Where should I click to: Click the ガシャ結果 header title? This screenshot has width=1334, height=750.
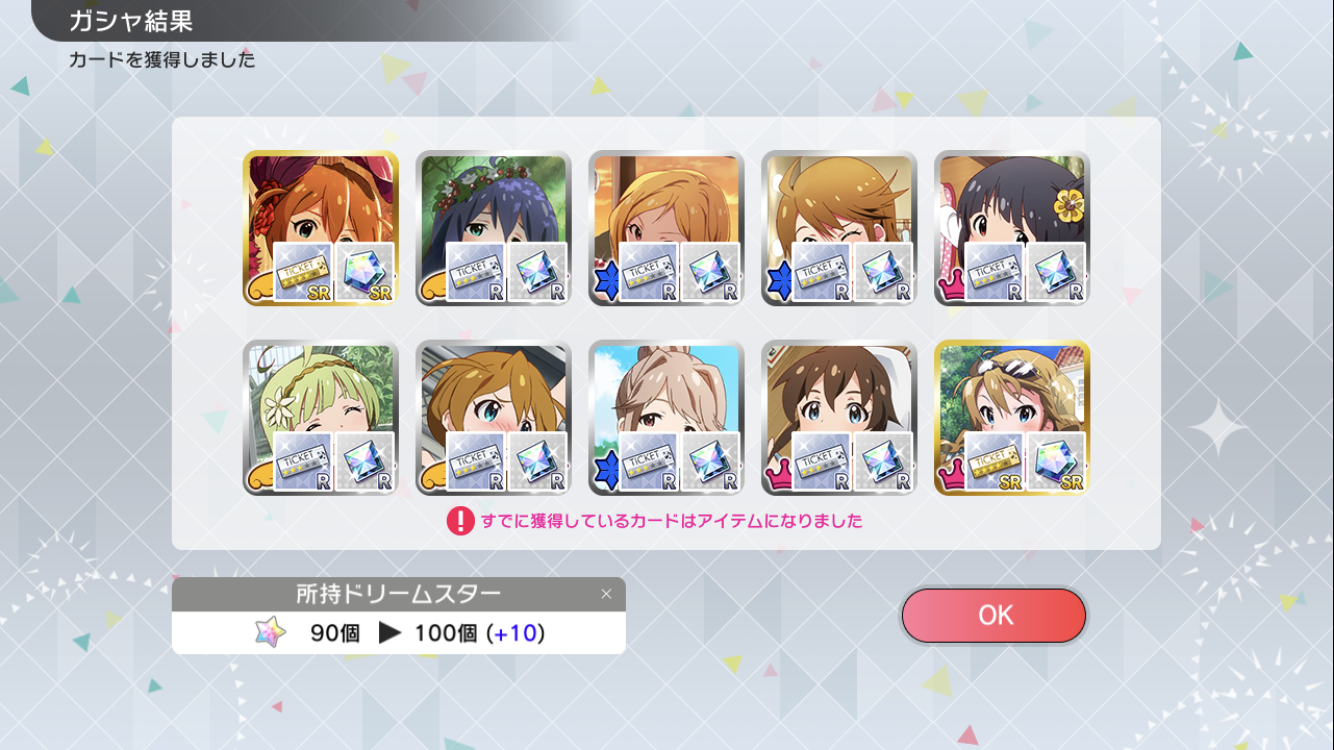130,20
